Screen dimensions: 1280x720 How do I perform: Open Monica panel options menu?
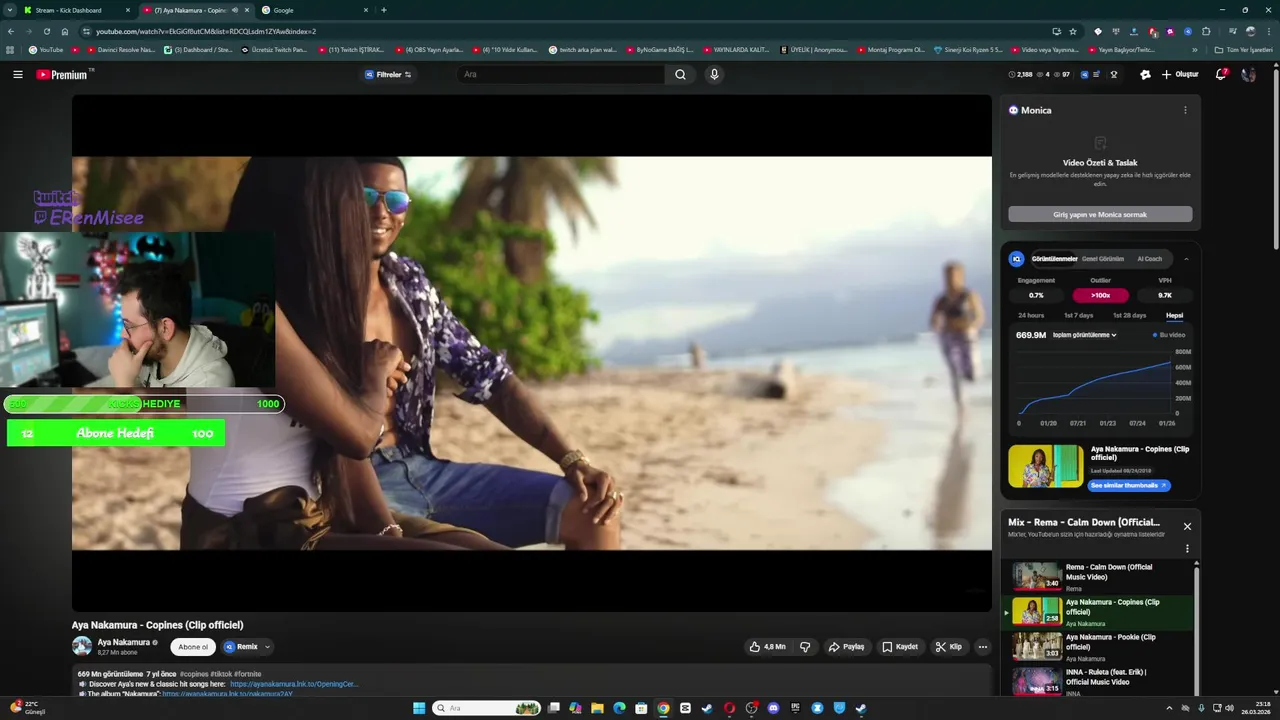[x=1185, y=110]
